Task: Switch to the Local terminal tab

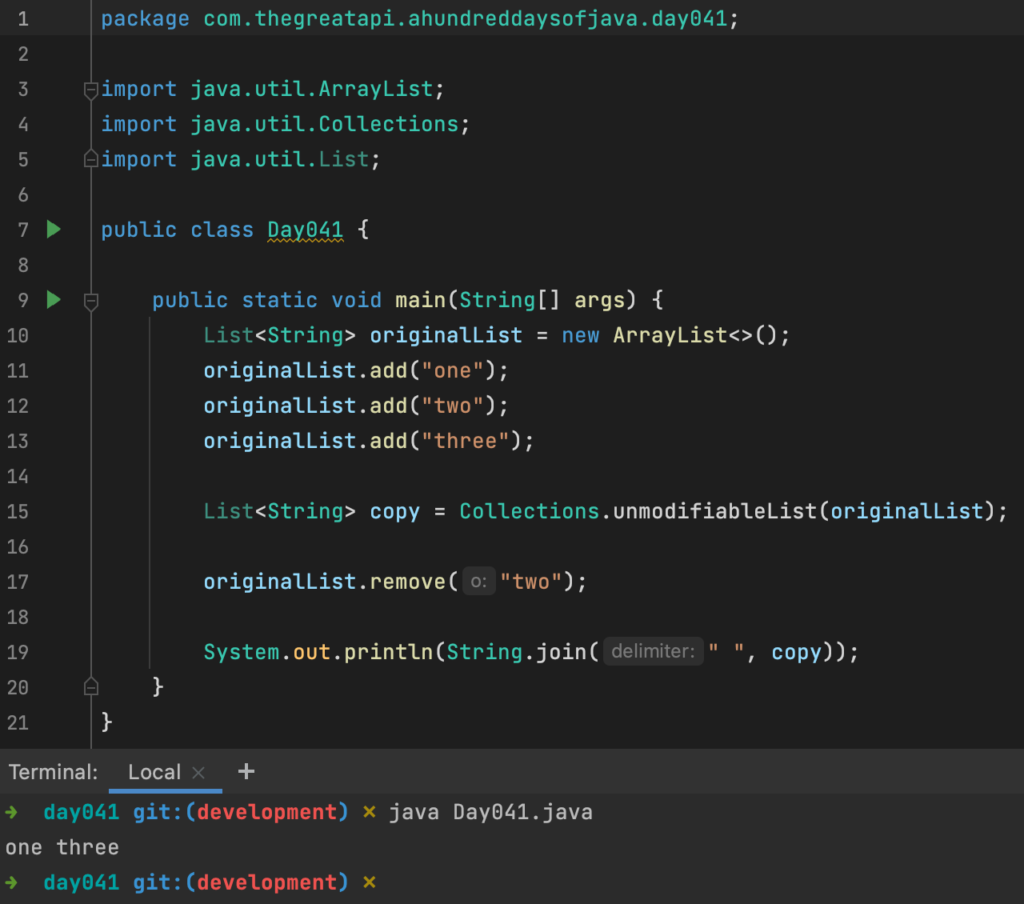Action: (154, 771)
